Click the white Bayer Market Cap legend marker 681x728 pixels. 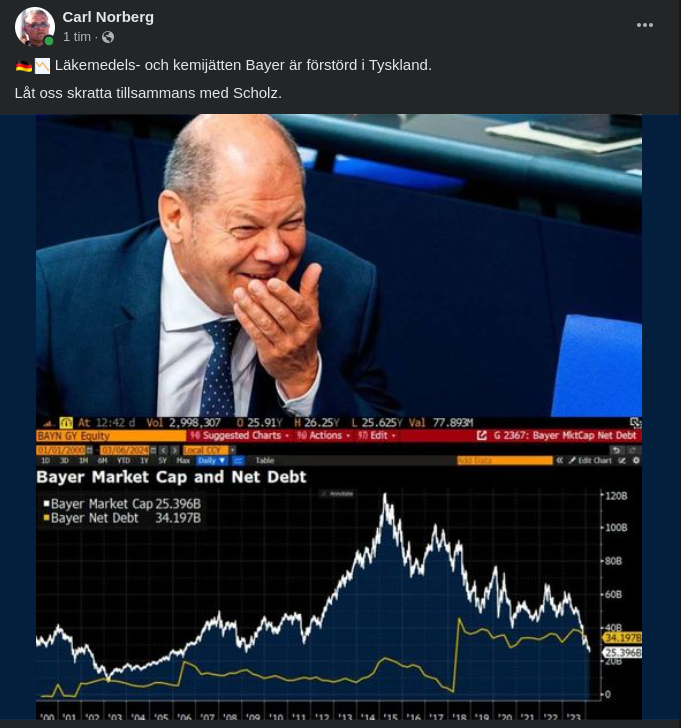click(46, 504)
